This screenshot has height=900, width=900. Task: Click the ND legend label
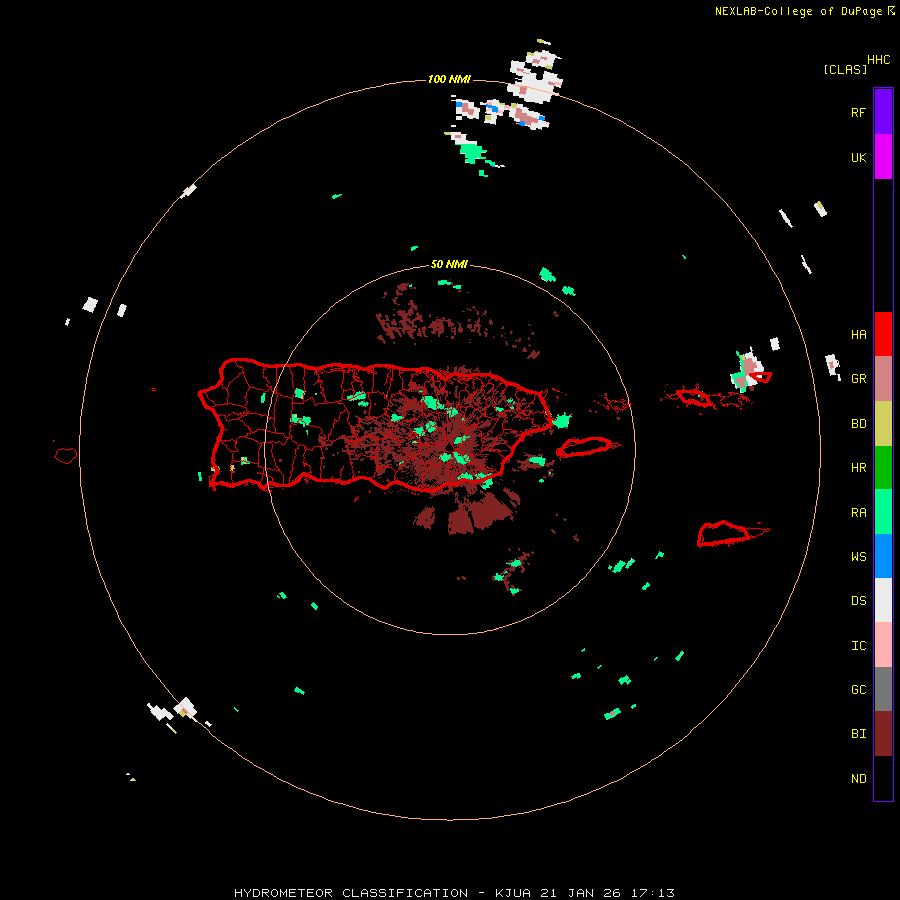coord(858,779)
